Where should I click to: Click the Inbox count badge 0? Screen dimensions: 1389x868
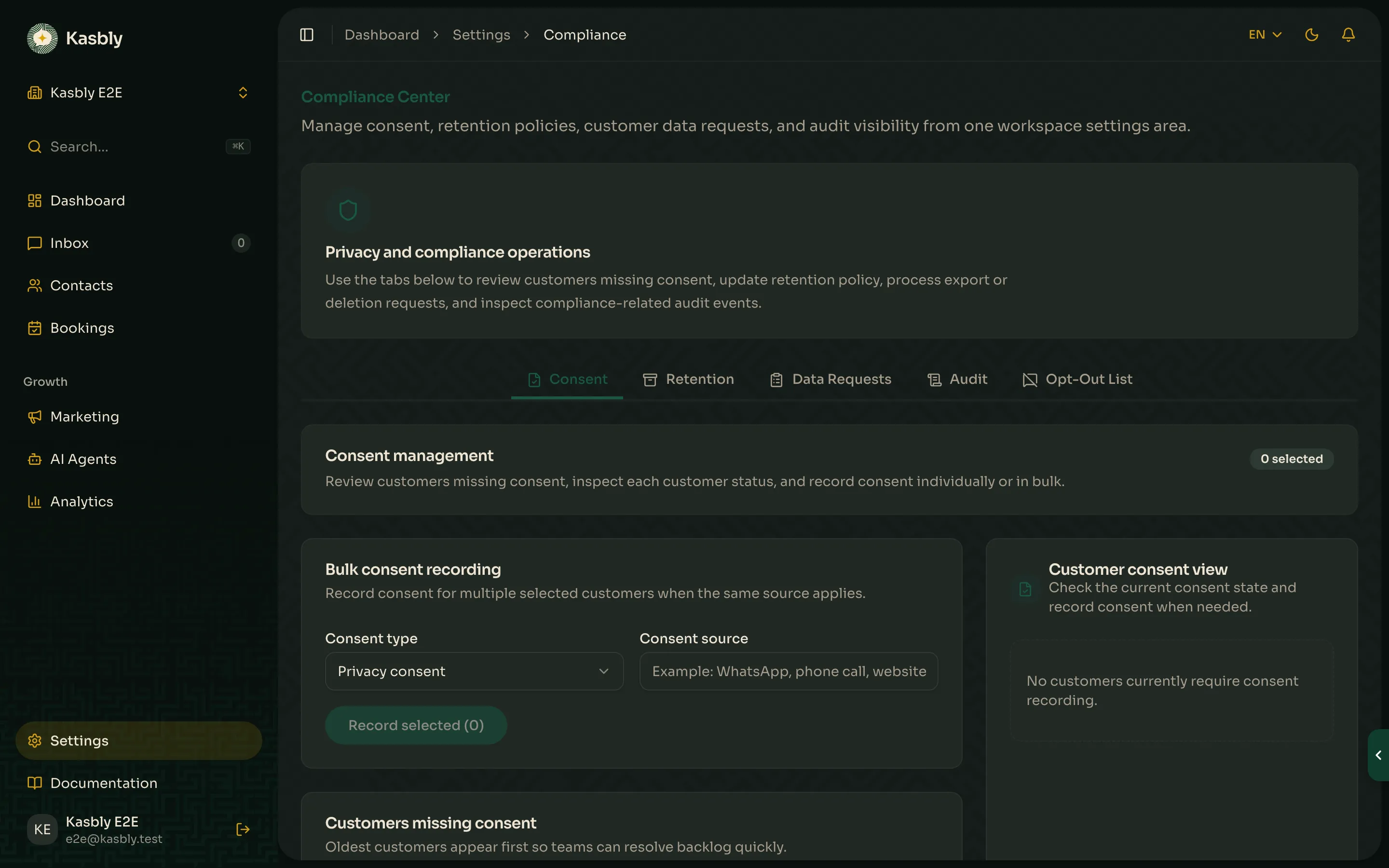click(x=241, y=244)
